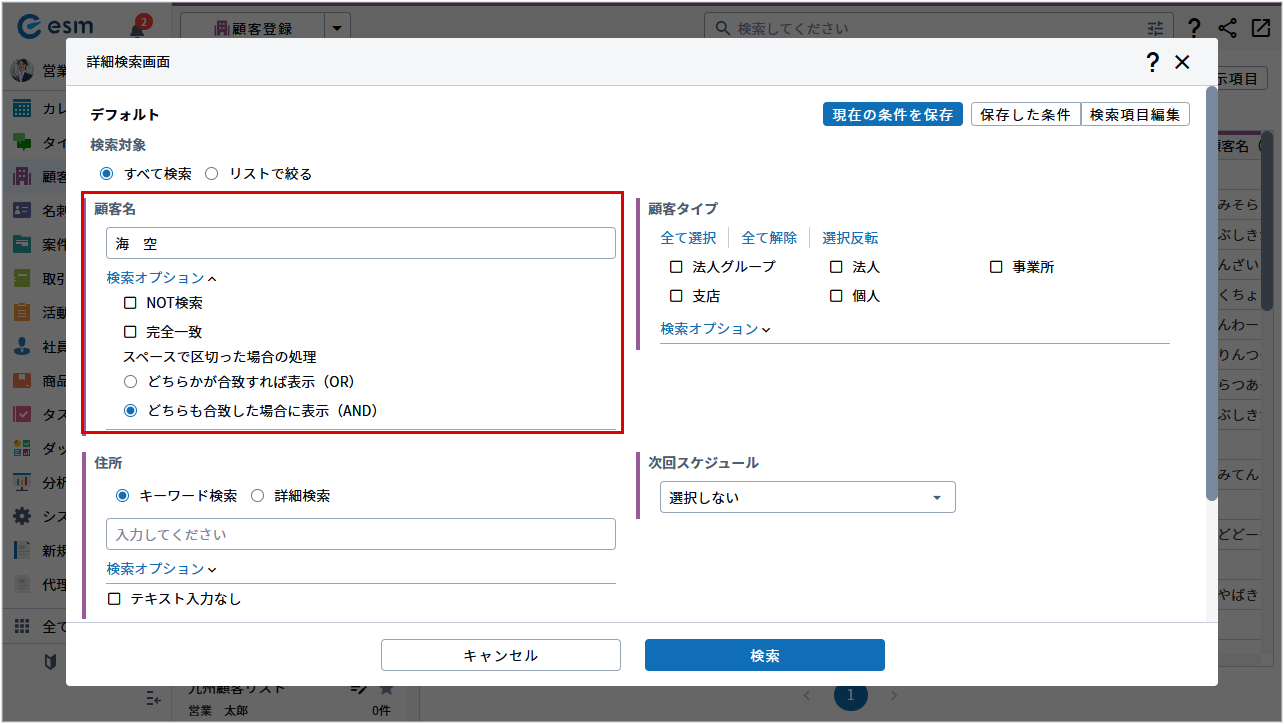Select the OR match radio button

[130, 382]
